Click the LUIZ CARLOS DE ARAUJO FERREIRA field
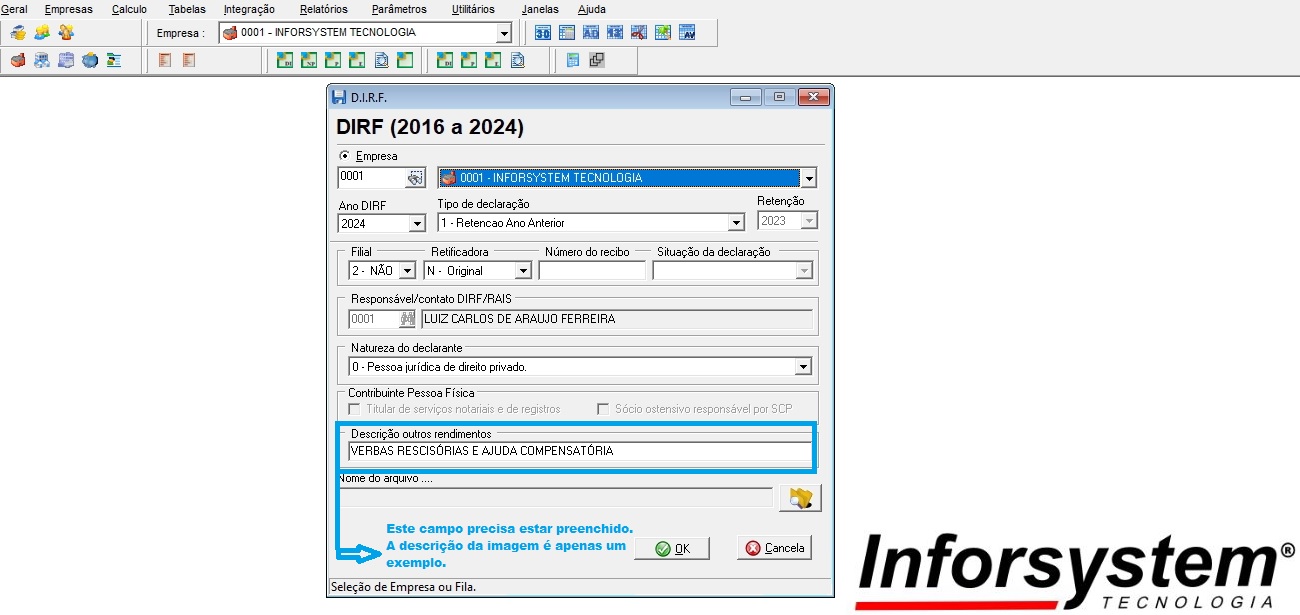This screenshot has height=615, width=1300. [x=616, y=319]
